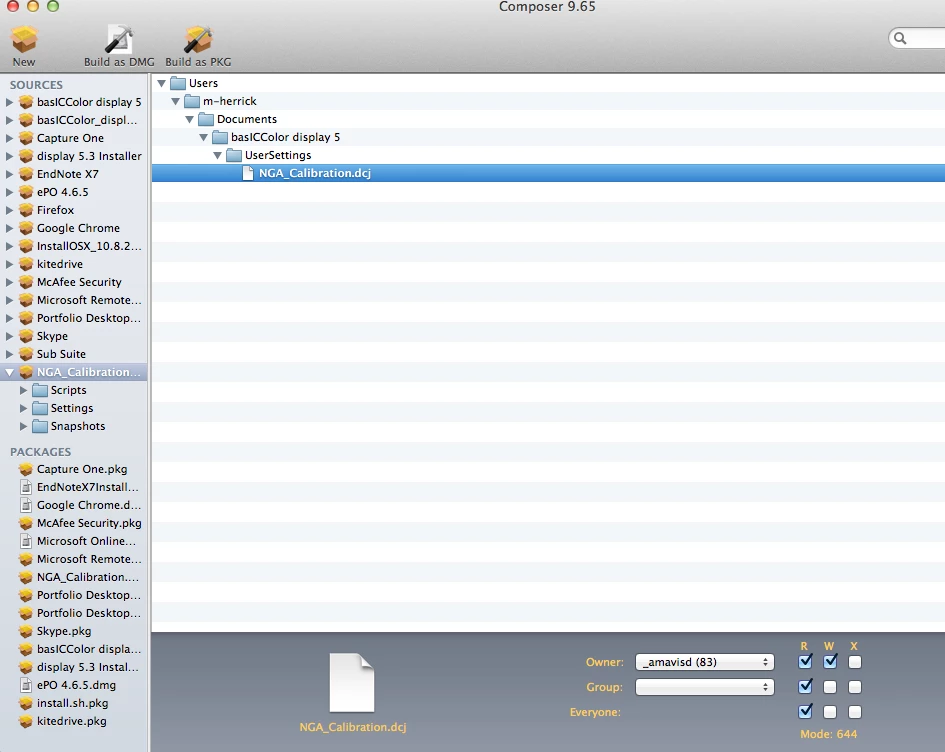Image resolution: width=945 pixels, height=752 pixels.
Task: Toggle Group write permission checkbox
Action: tap(830, 687)
